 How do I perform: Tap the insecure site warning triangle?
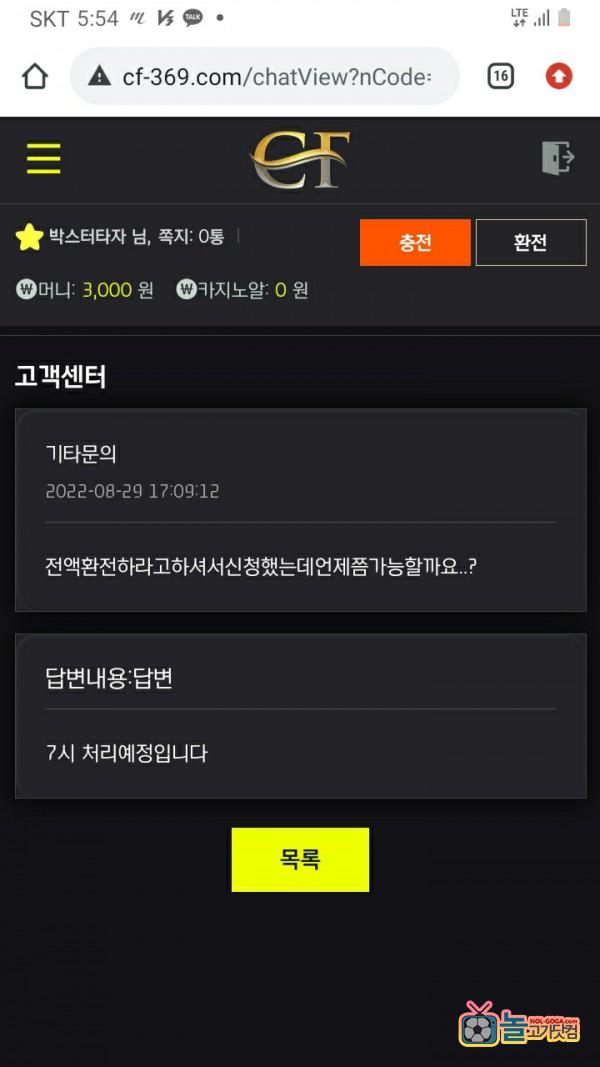(x=99, y=76)
